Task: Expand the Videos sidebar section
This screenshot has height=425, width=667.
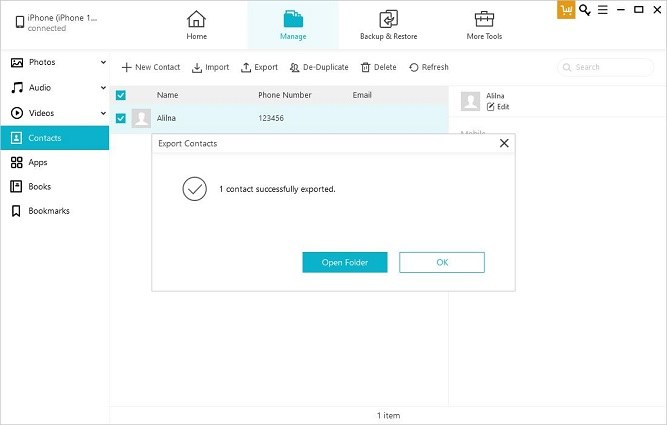Action: coord(103,112)
